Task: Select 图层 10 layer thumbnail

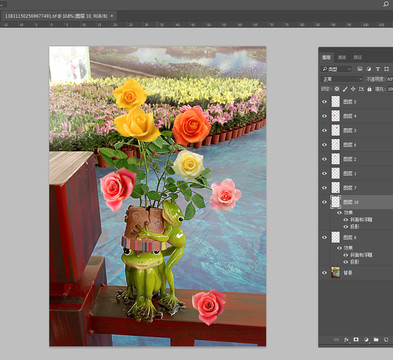Action: click(336, 202)
